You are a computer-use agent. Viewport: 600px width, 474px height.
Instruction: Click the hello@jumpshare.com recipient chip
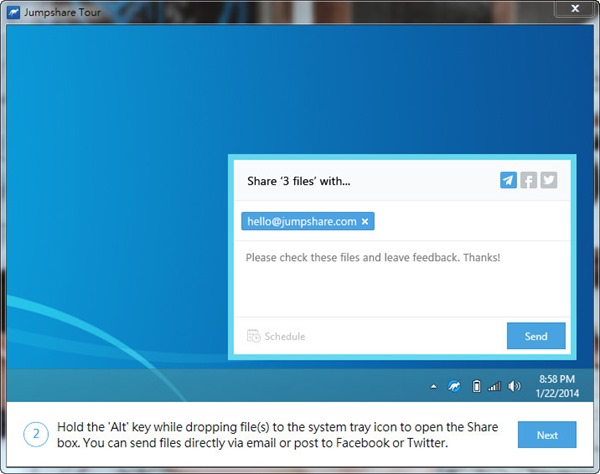308,221
